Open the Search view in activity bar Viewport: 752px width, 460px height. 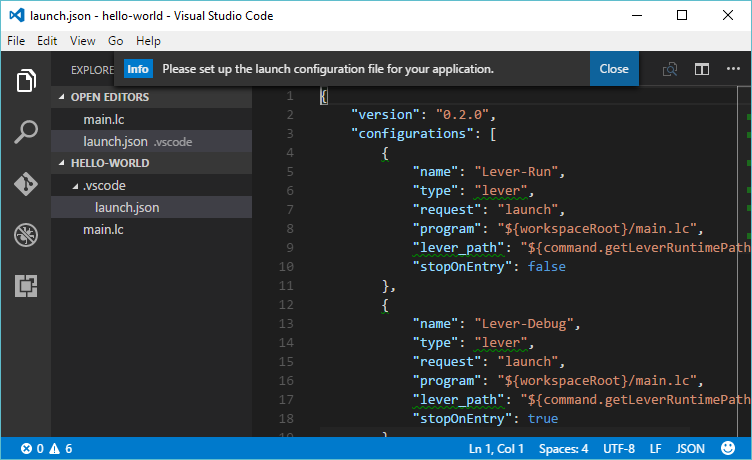point(26,132)
